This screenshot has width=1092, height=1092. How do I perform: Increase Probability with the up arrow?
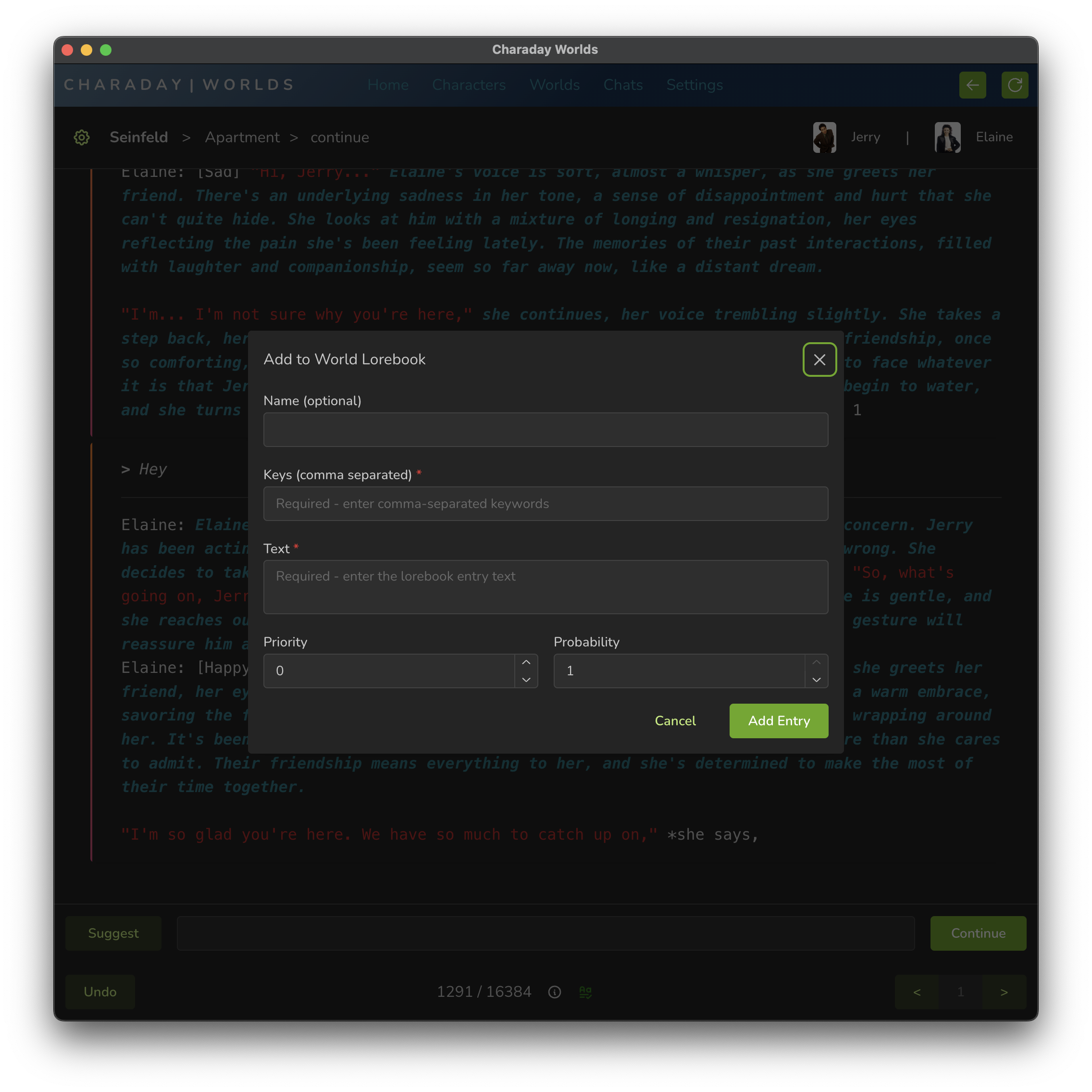(816, 662)
